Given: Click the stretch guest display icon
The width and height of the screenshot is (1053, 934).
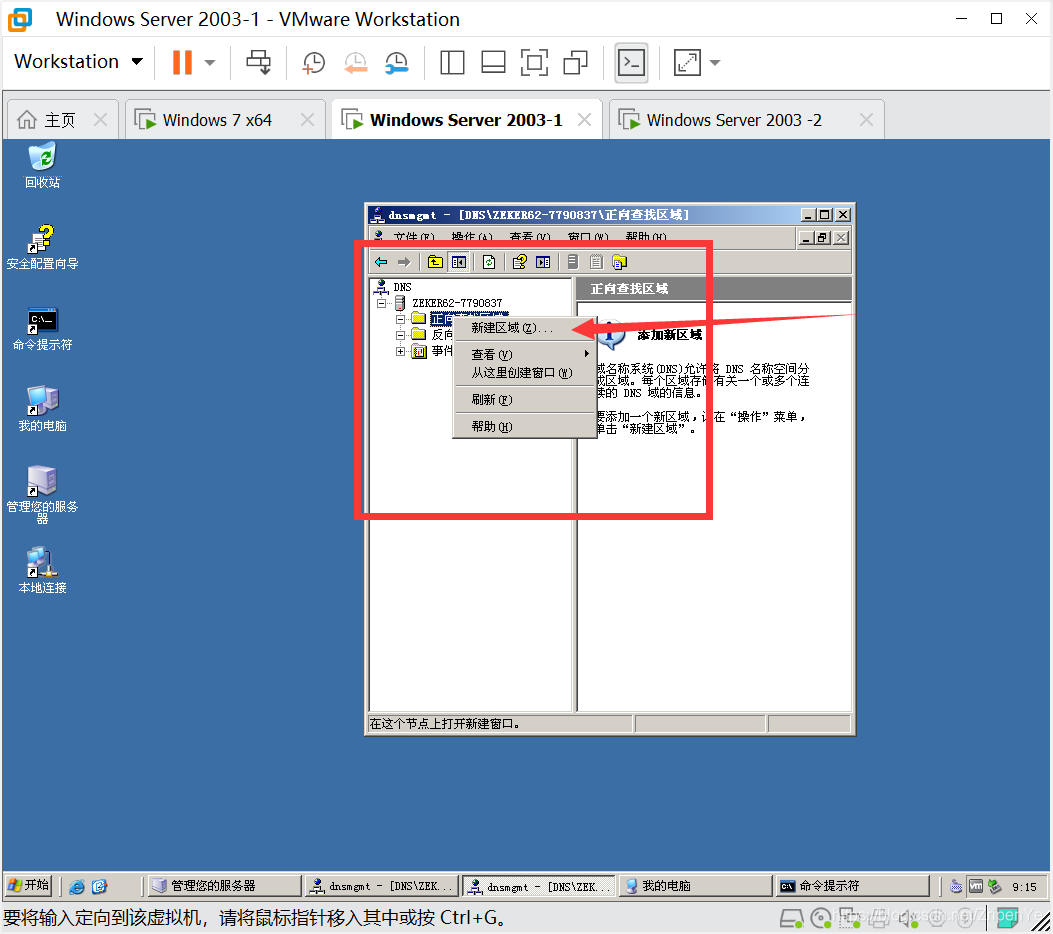Looking at the screenshot, I should 687,62.
